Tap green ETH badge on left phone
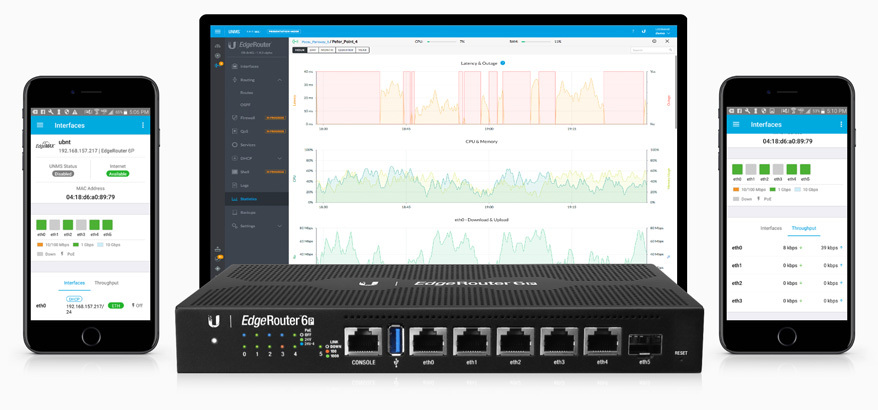Image resolution: width=878 pixels, height=410 pixels. coord(116,305)
